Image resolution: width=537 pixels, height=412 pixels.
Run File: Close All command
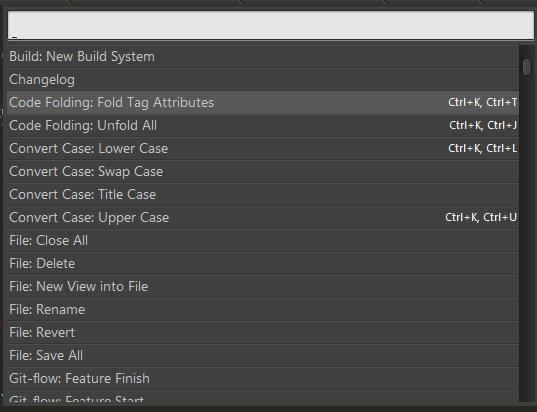click(263, 240)
